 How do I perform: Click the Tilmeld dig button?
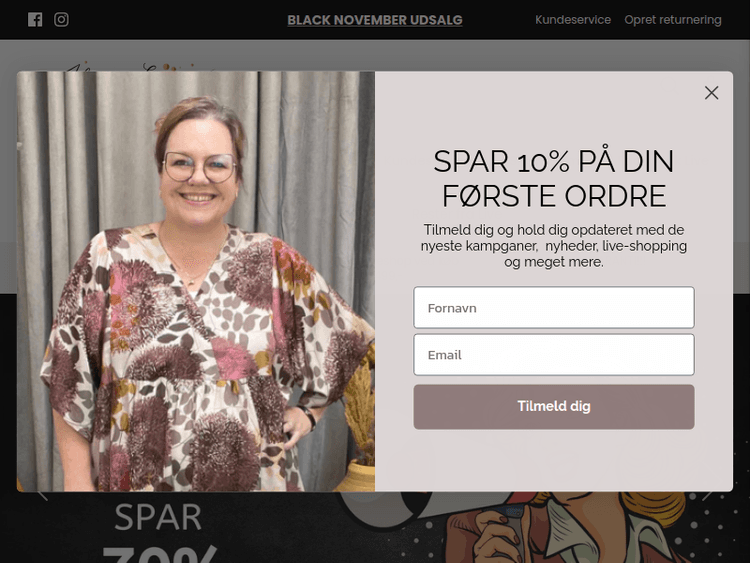coord(554,407)
